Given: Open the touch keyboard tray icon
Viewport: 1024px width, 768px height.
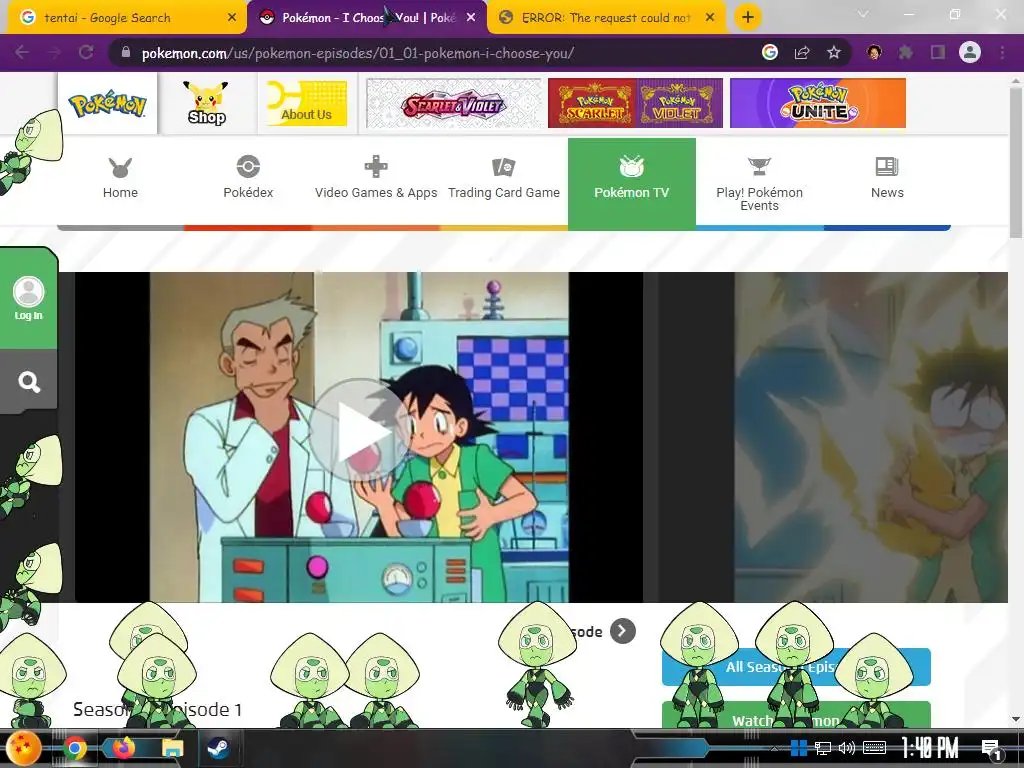Looking at the screenshot, I should coord(874,748).
